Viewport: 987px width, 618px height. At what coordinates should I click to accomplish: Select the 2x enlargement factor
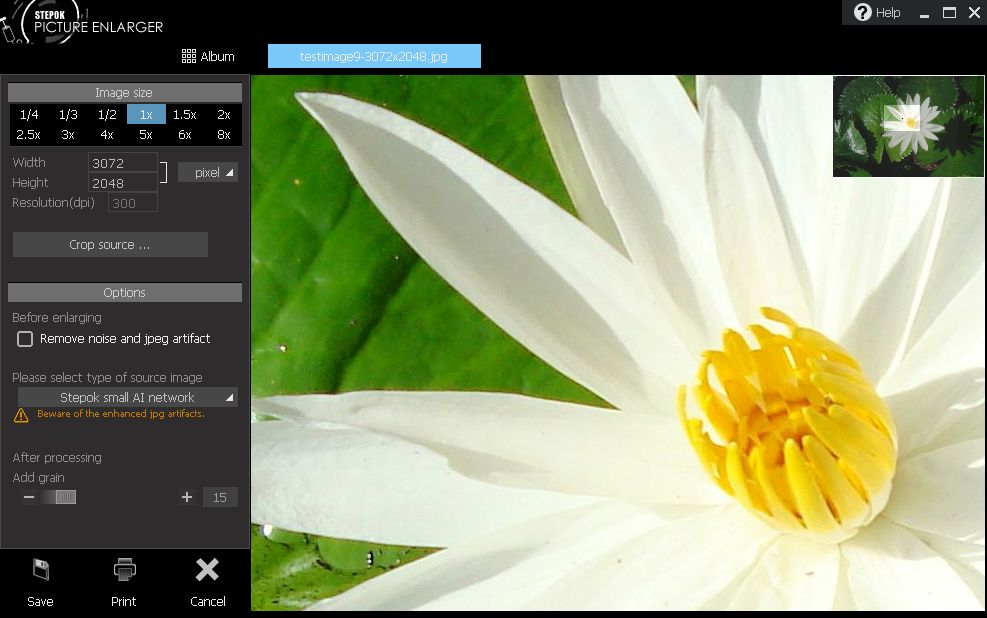pos(222,114)
